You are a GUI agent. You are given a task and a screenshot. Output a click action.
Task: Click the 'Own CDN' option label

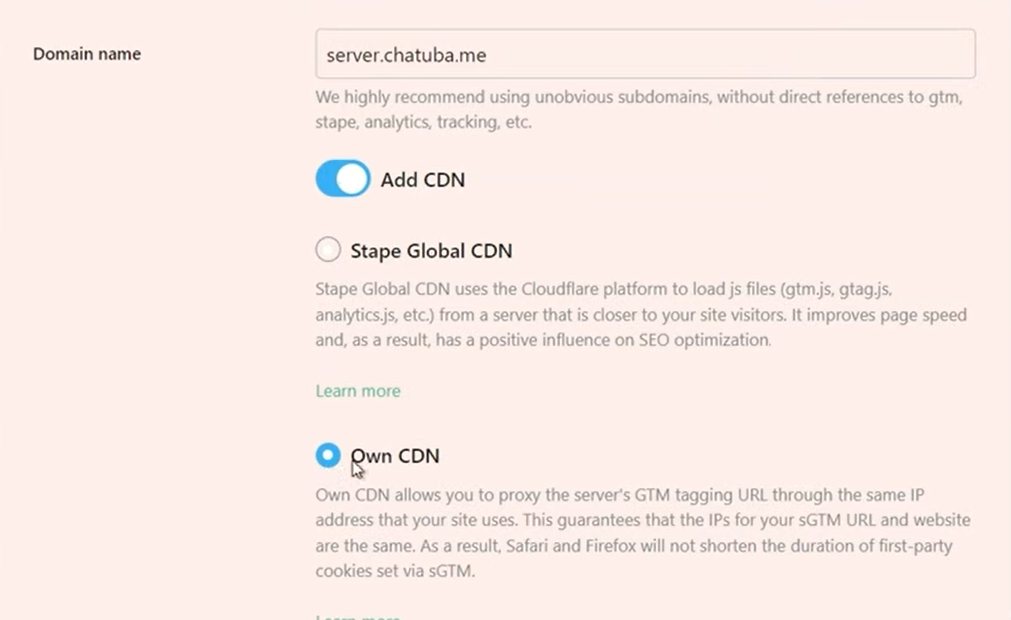tap(396, 456)
